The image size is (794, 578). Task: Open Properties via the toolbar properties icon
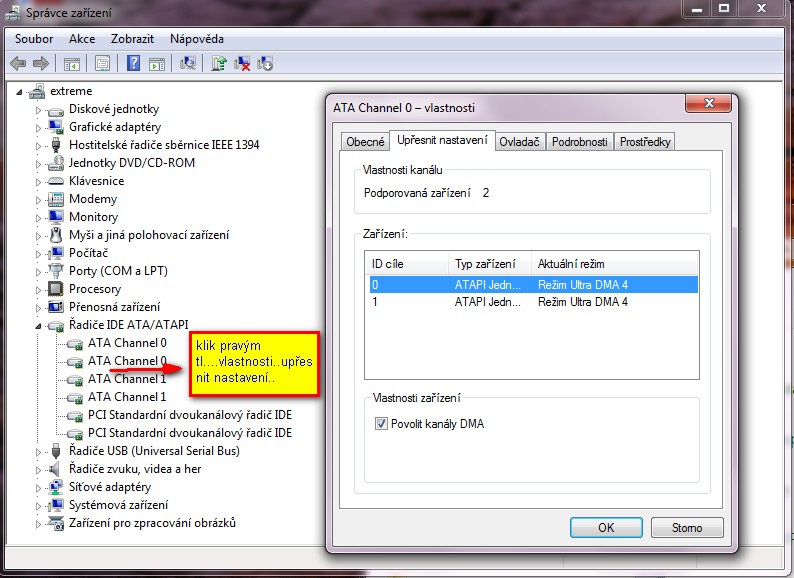click(x=102, y=64)
